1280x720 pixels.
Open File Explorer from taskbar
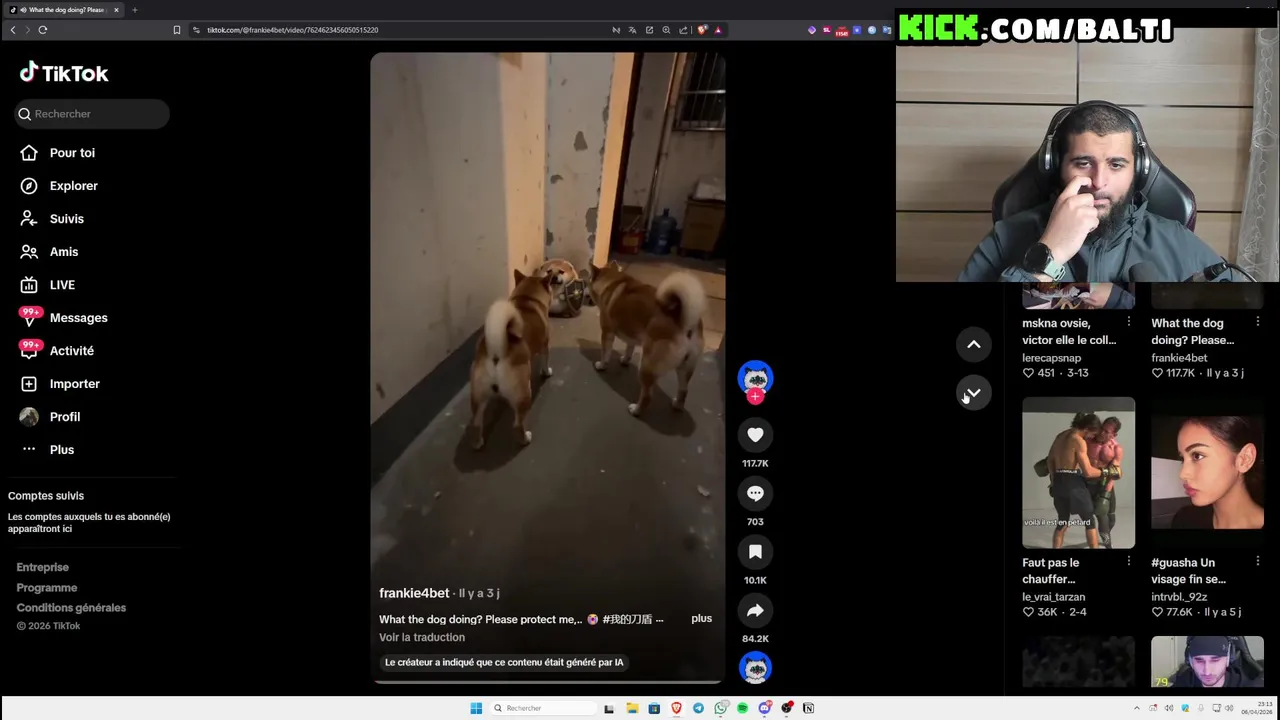632,708
